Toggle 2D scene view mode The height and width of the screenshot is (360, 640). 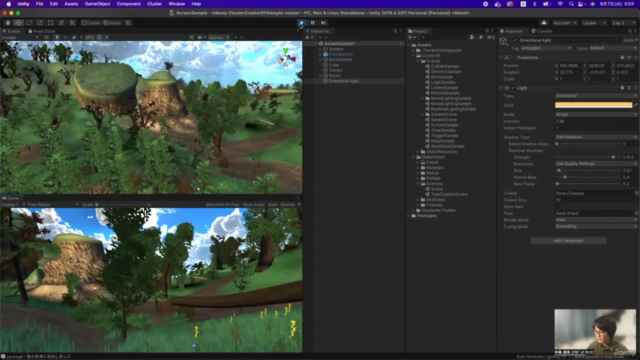pos(46,38)
